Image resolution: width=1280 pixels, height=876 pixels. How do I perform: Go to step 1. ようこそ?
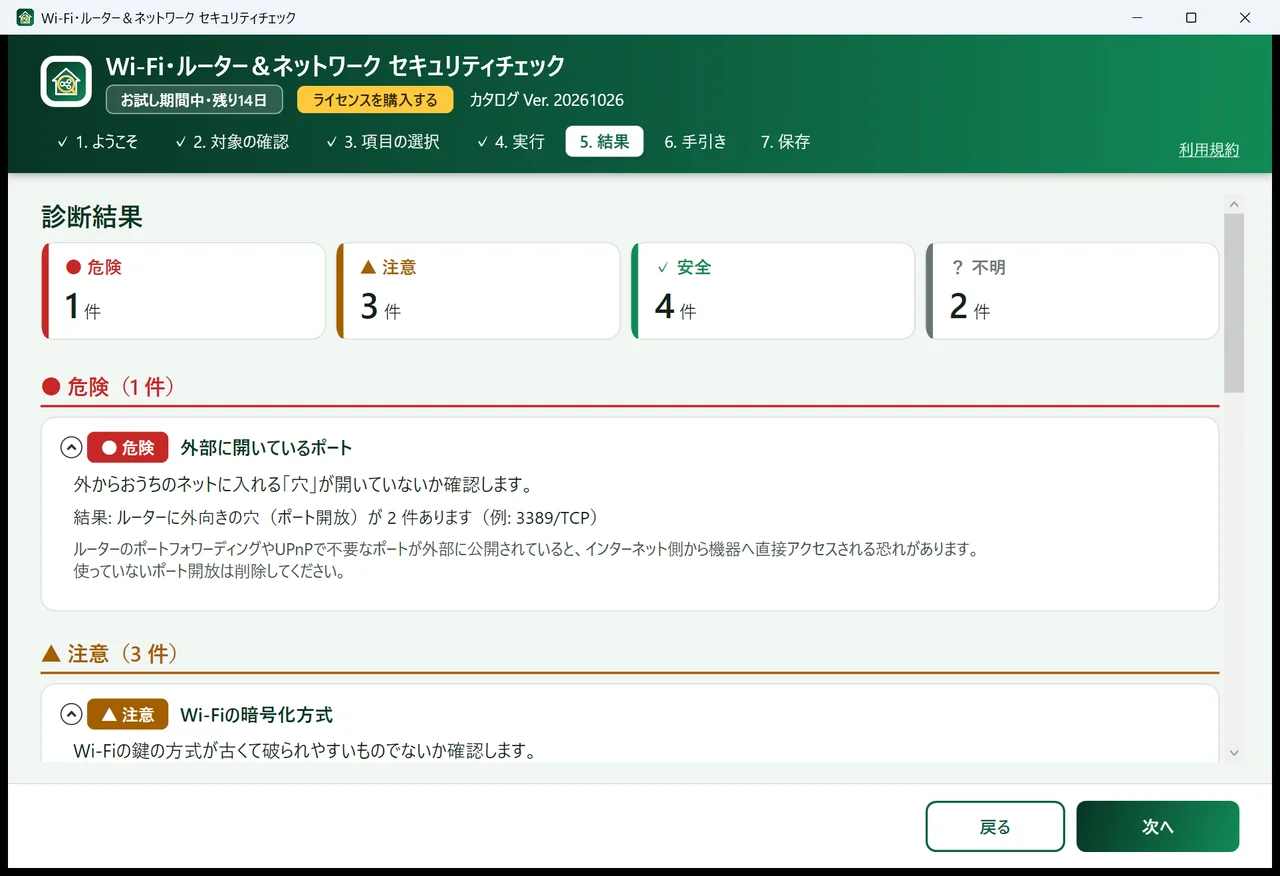(98, 142)
